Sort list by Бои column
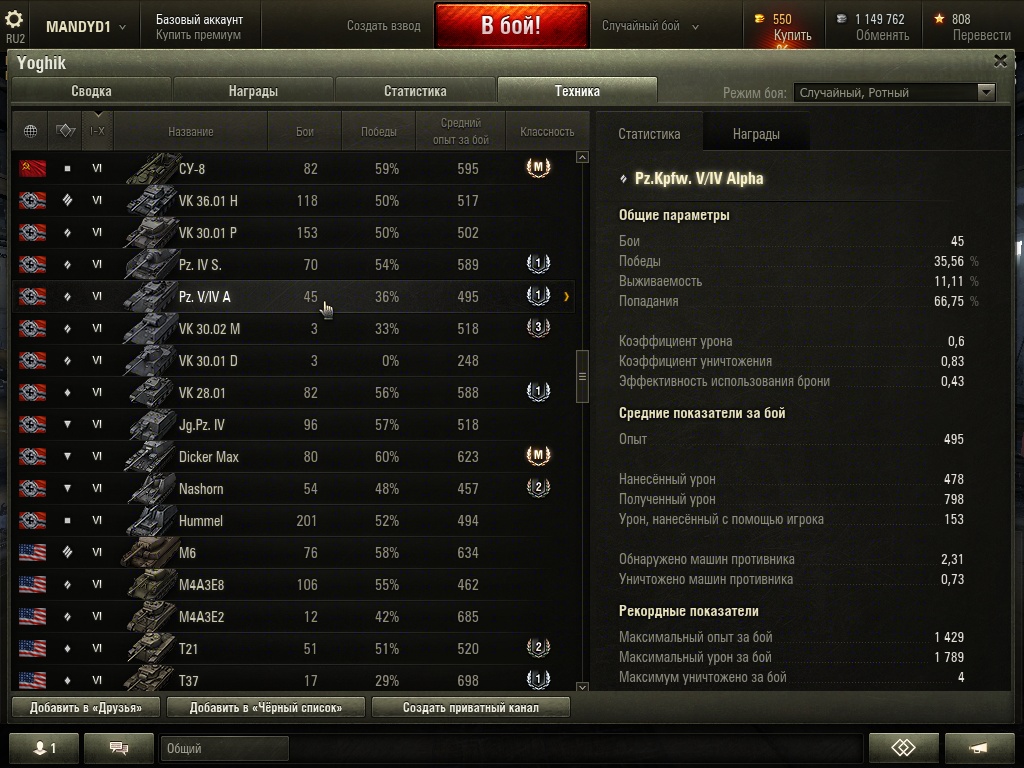This screenshot has width=1024, height=768. tap(305, 131)
